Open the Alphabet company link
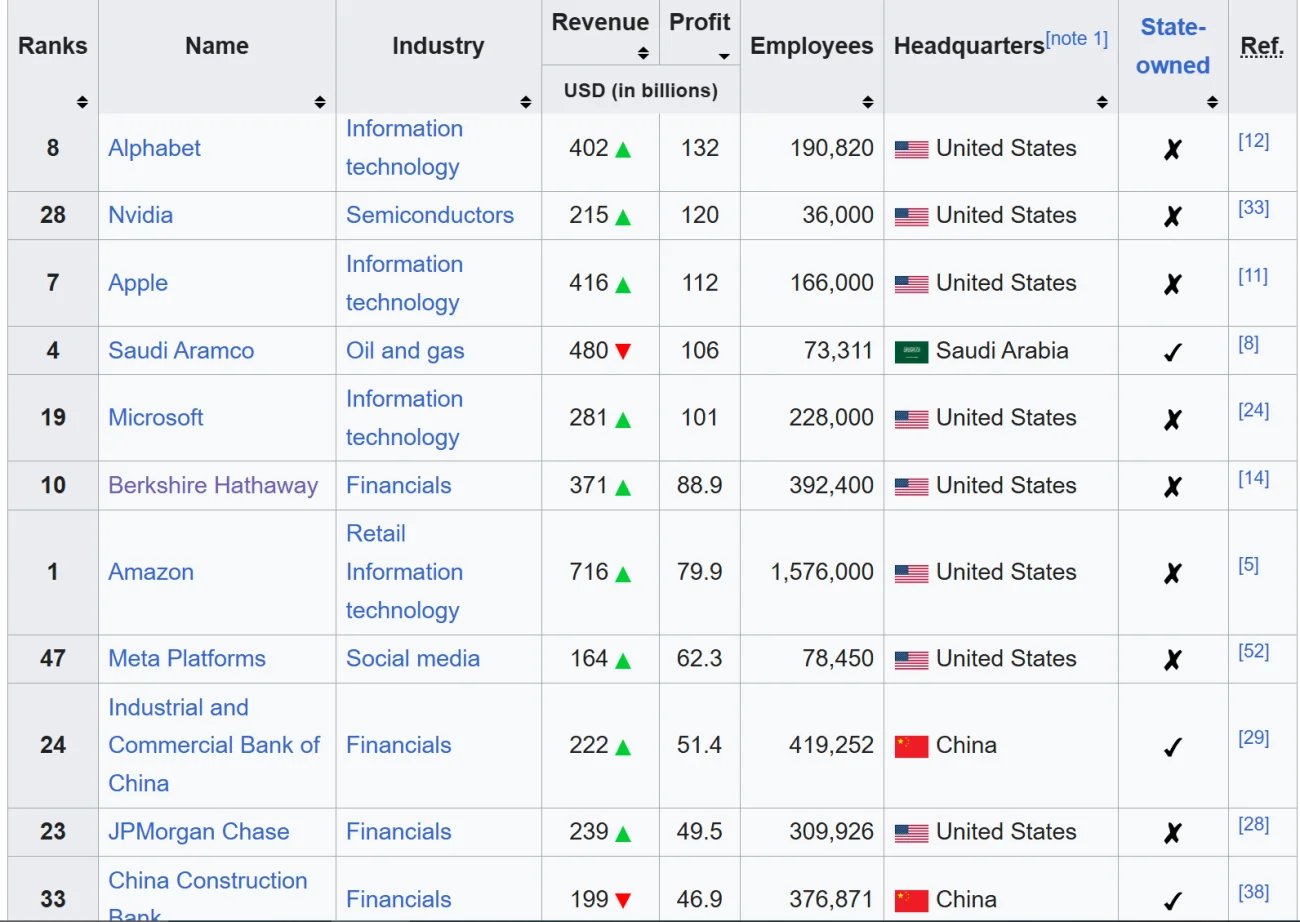1300x922 pixels. [x=154, y=148]
